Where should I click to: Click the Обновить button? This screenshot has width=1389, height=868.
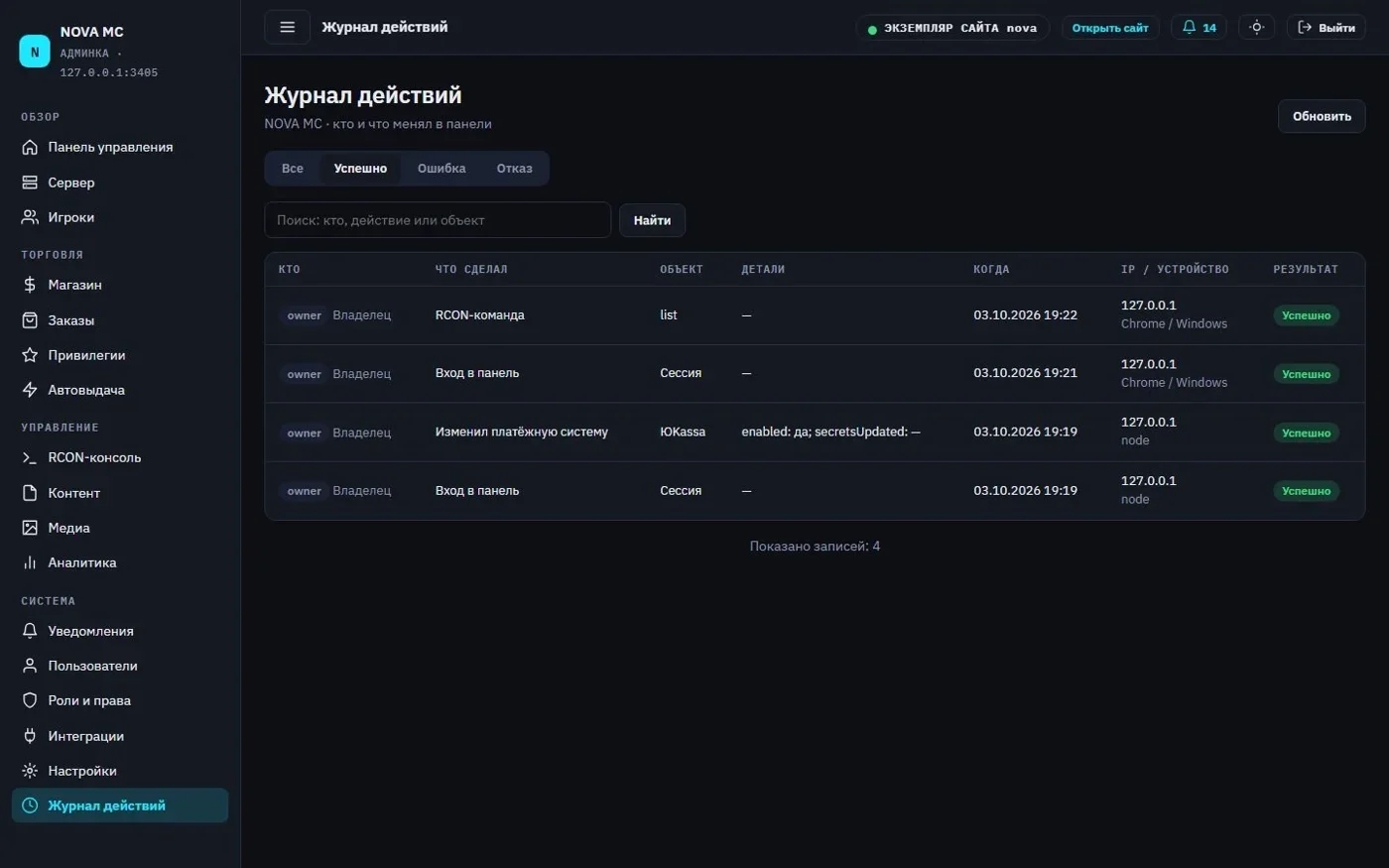pyautogui.click(x=1322, y=116)
